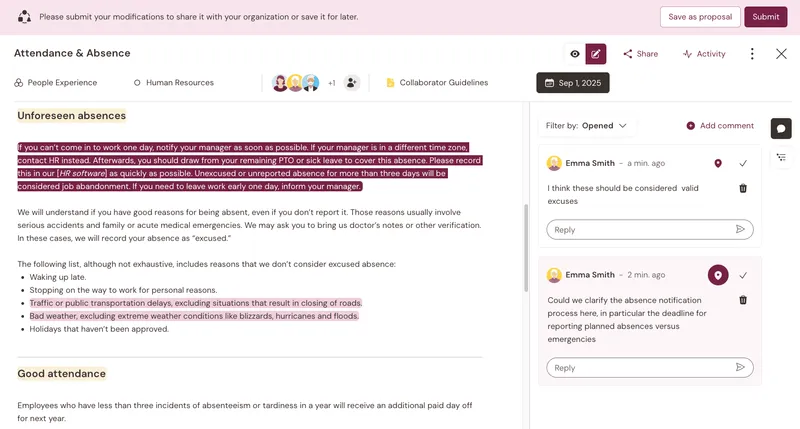Open the Share option
Screen dimensions: 800x429
640,54
